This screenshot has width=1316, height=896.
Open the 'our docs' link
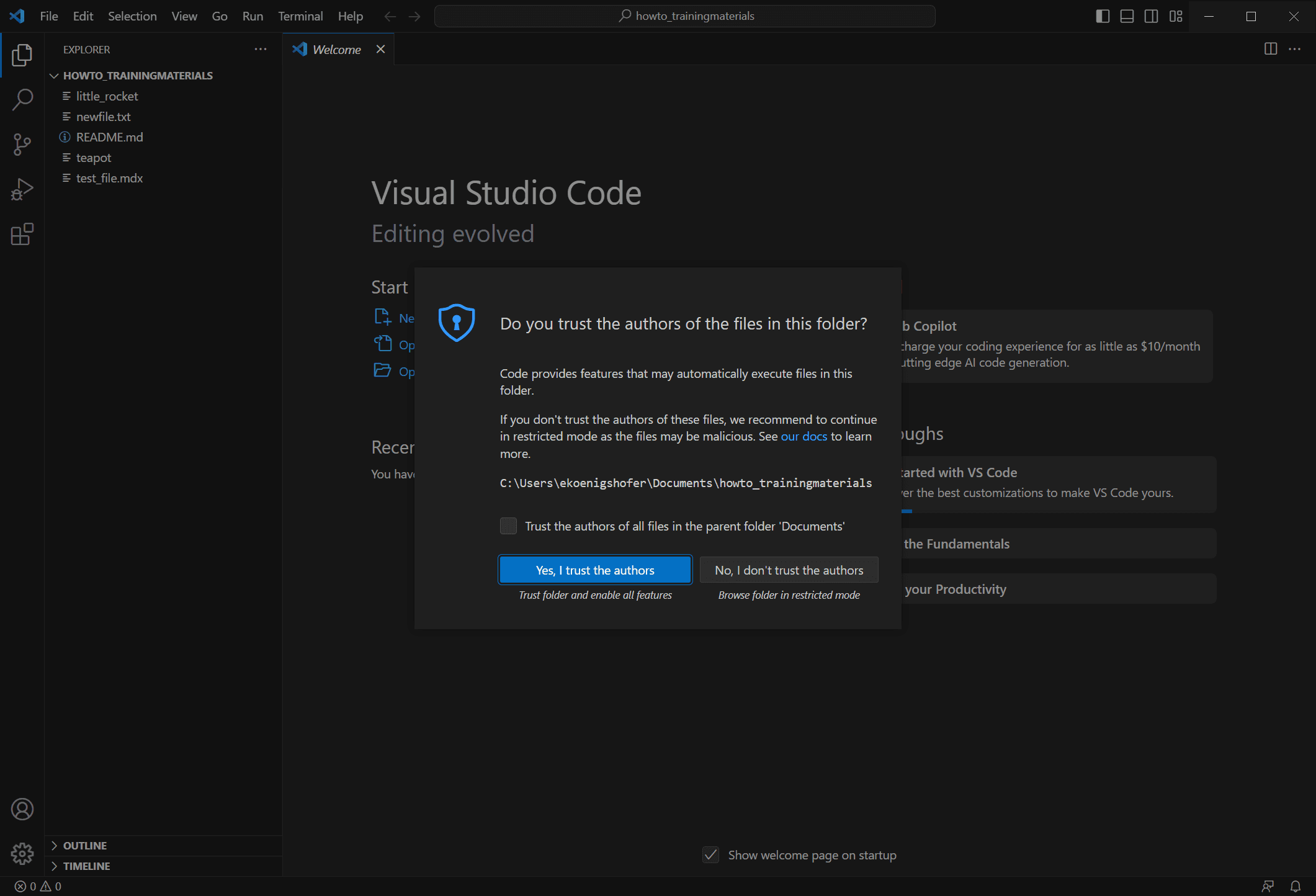pos(803,436)
